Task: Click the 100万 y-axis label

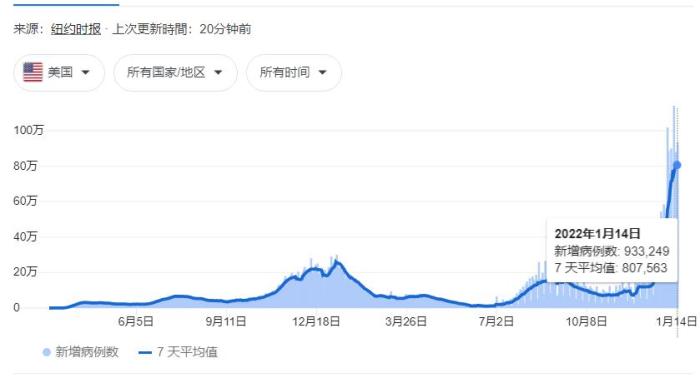Action: click(29, 130)
